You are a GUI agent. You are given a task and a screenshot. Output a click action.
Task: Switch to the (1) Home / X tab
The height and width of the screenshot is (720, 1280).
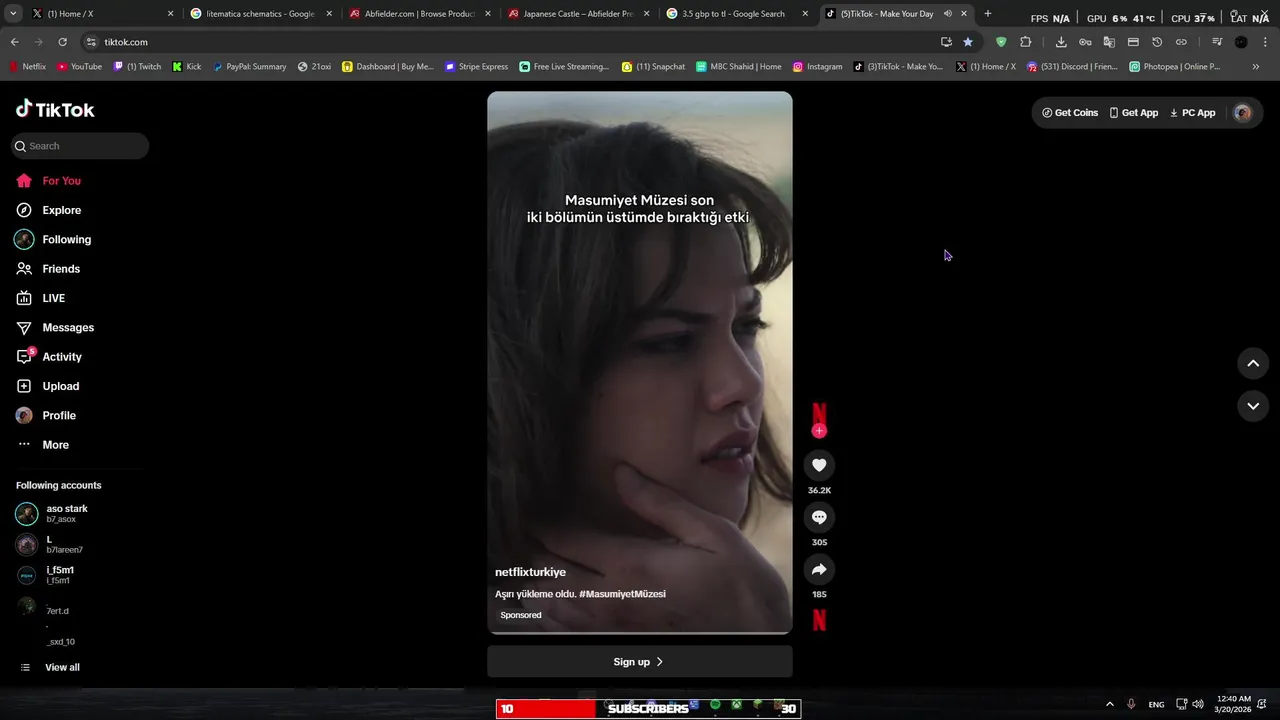point(103,14)
